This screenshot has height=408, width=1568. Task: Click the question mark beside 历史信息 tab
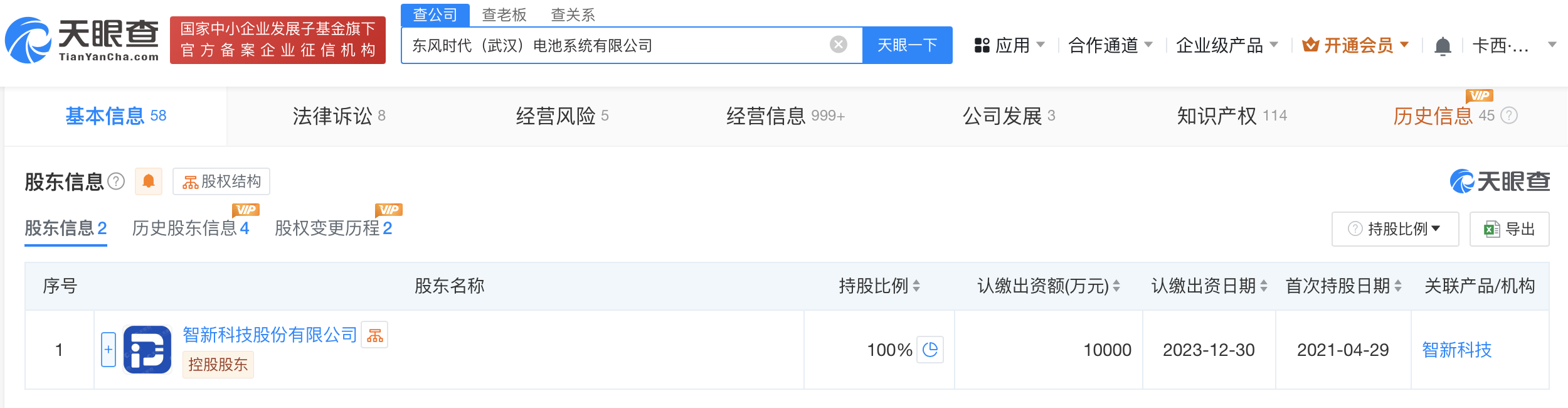click(x=1509, y=115)
